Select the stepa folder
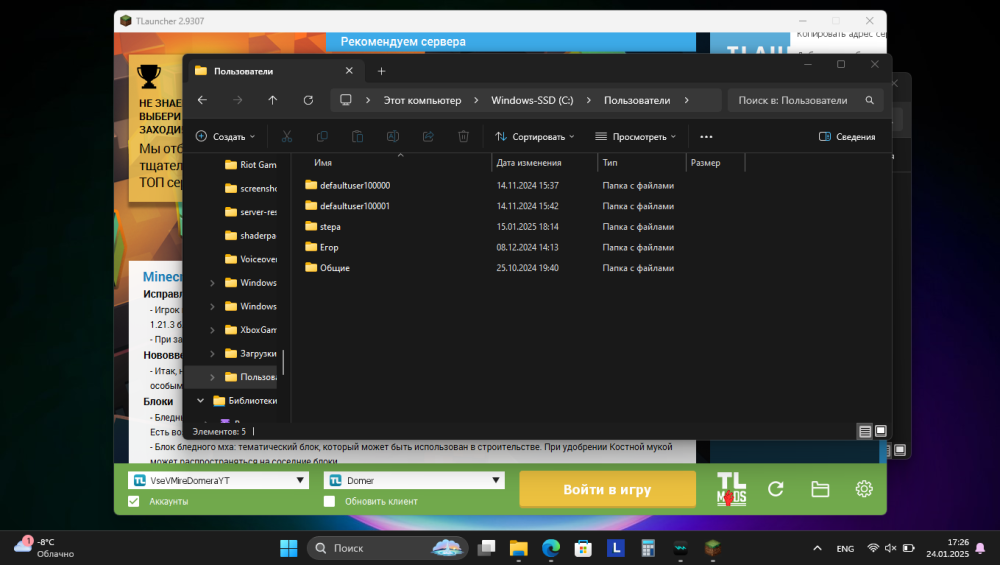 330,226
